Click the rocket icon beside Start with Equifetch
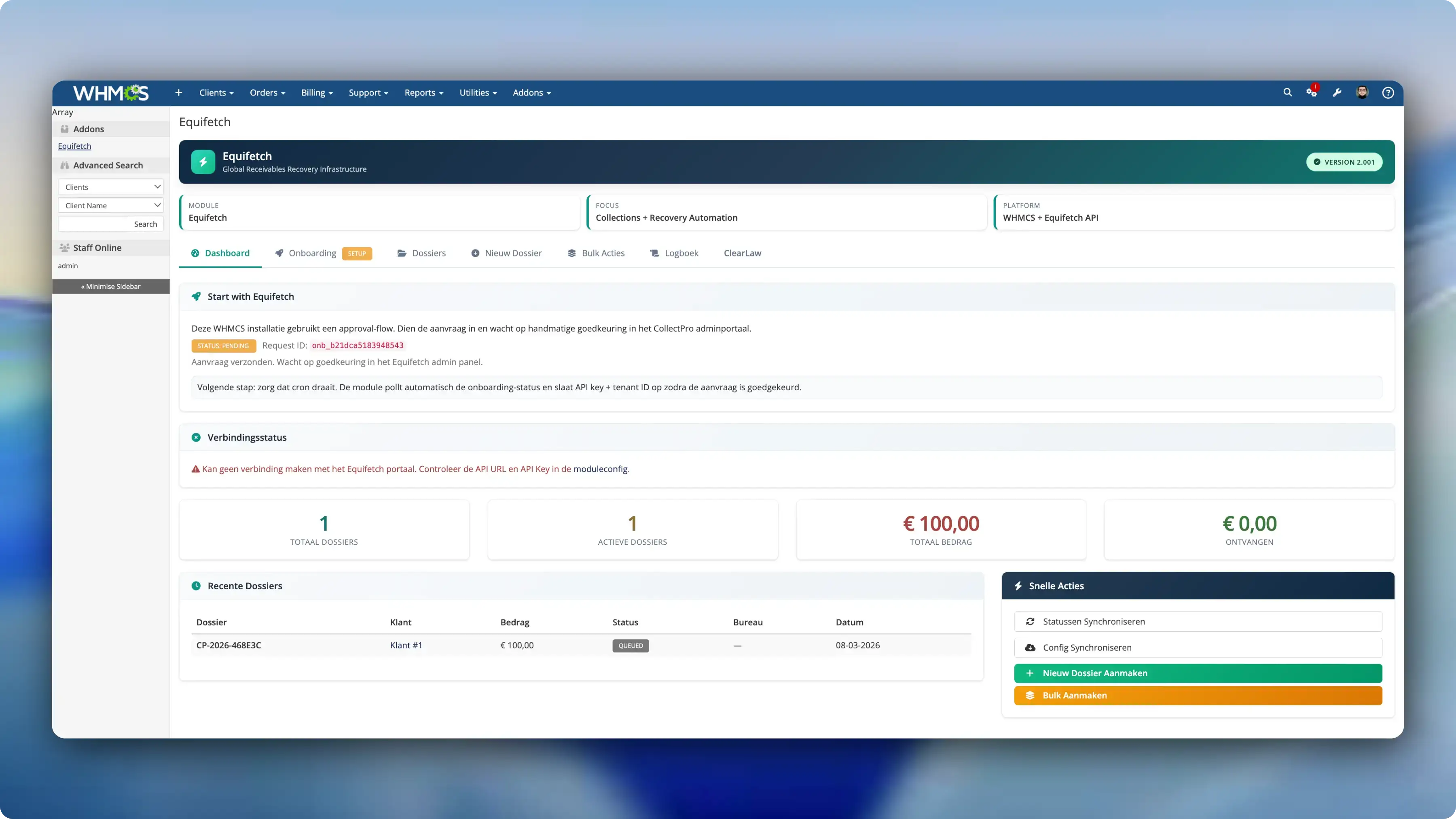Viewport: 1456px width, 819px height. pos(196,296)
